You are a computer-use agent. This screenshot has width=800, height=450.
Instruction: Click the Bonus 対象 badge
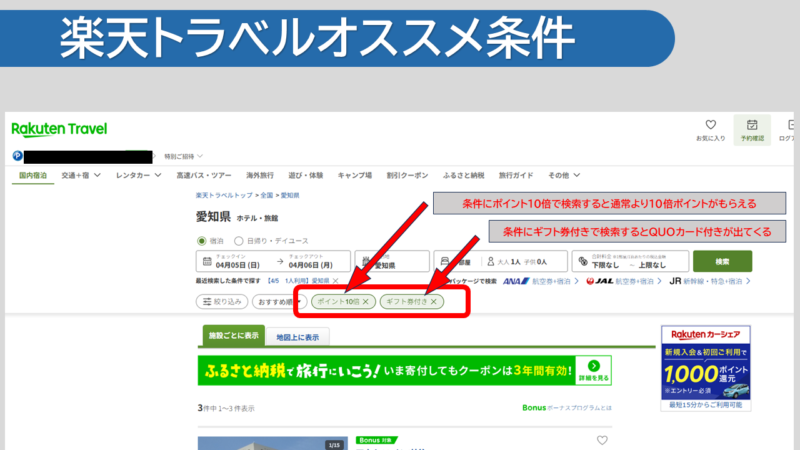point(377,440)
